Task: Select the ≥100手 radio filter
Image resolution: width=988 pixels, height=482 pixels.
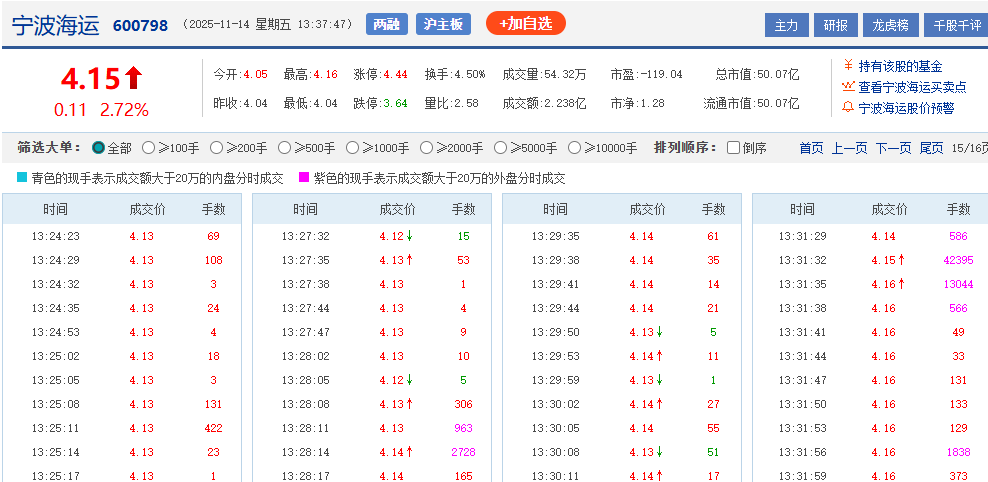Action: (148, 148)
